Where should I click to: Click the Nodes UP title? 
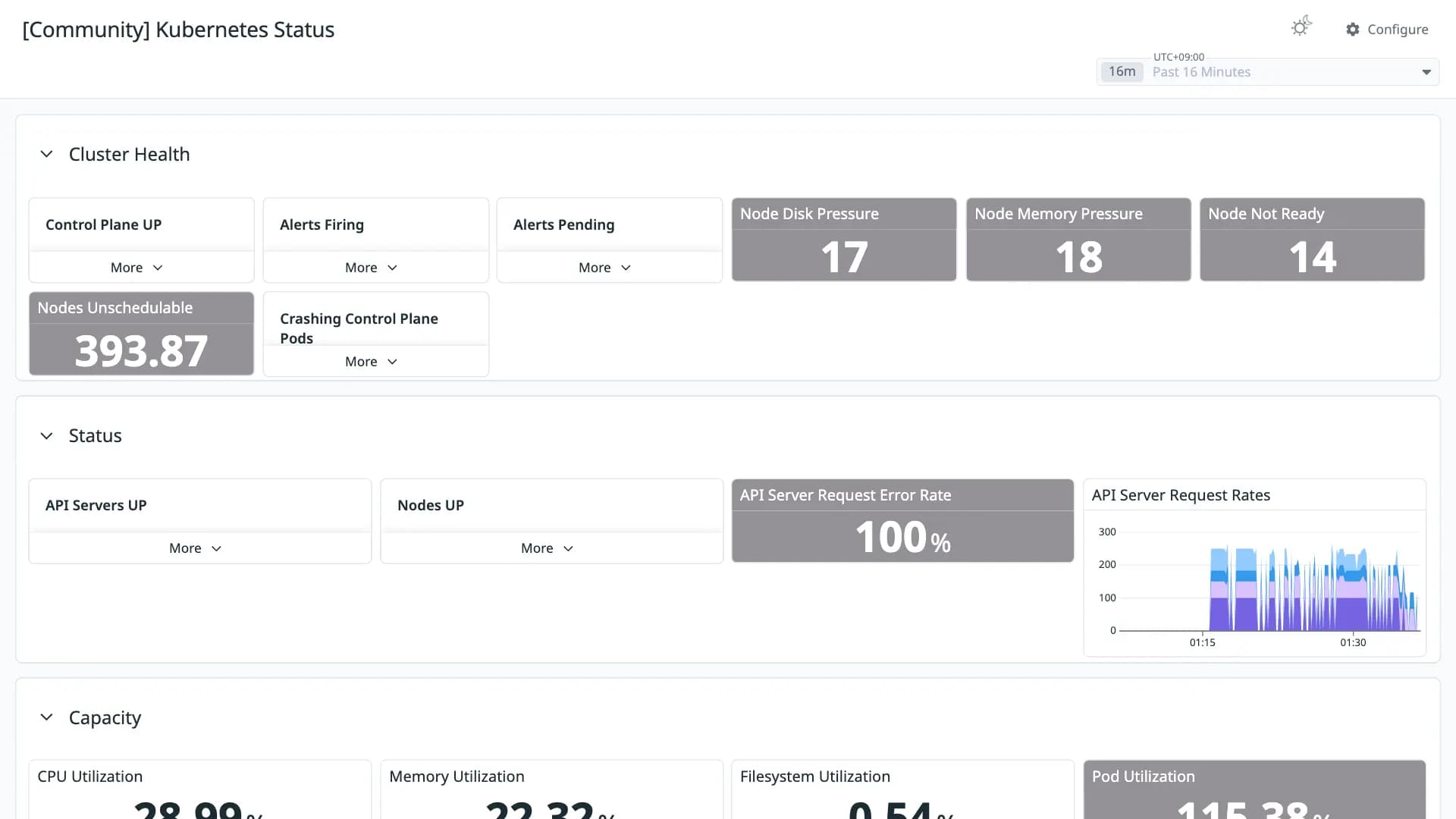pyautogui.click(x=430, y=505)
